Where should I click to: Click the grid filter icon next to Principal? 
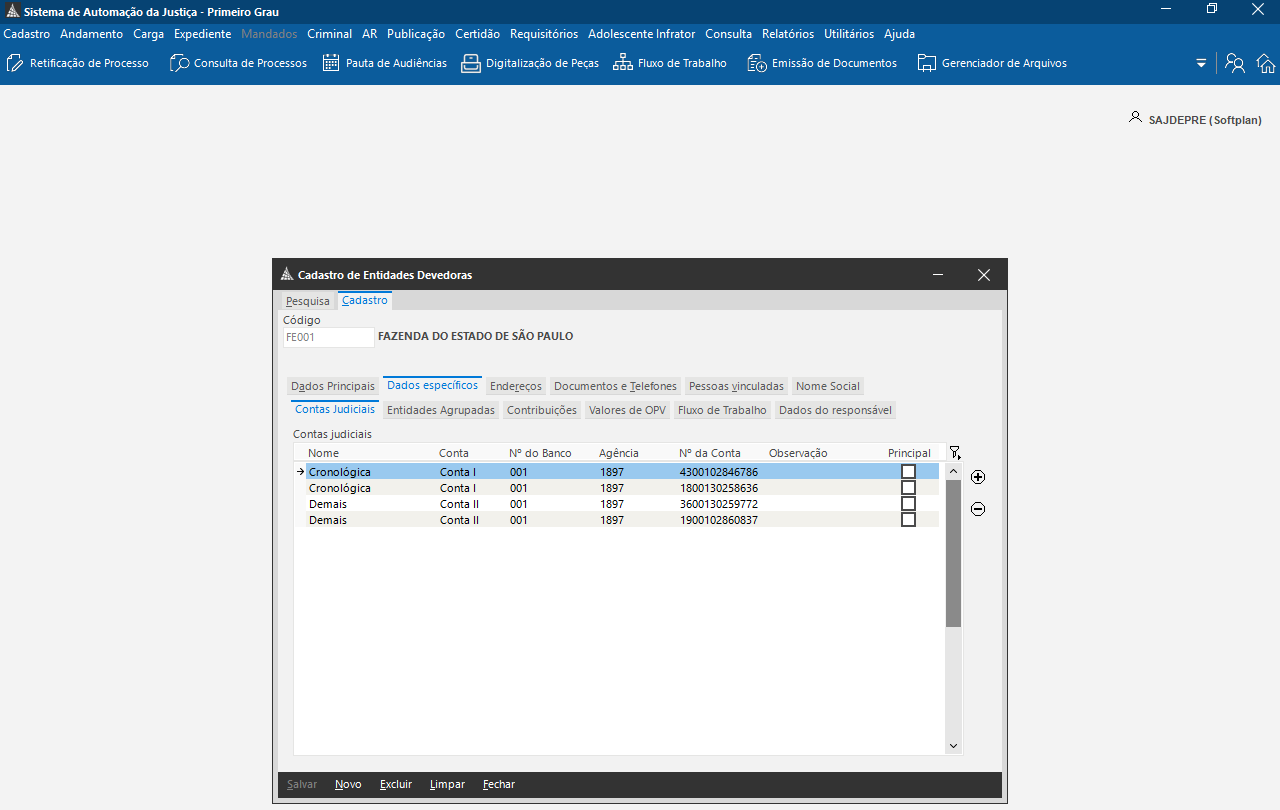point(954,453)
